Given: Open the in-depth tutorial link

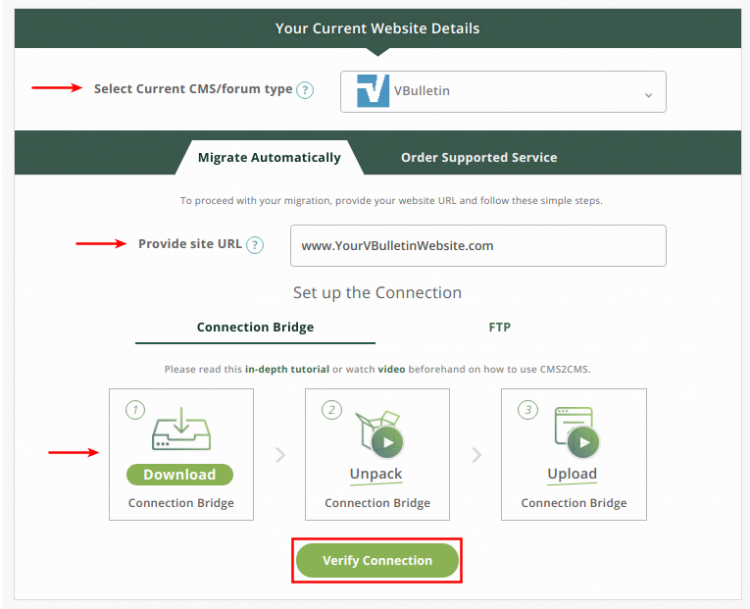Looking at the screenshot, I should [x=287, y=369].
